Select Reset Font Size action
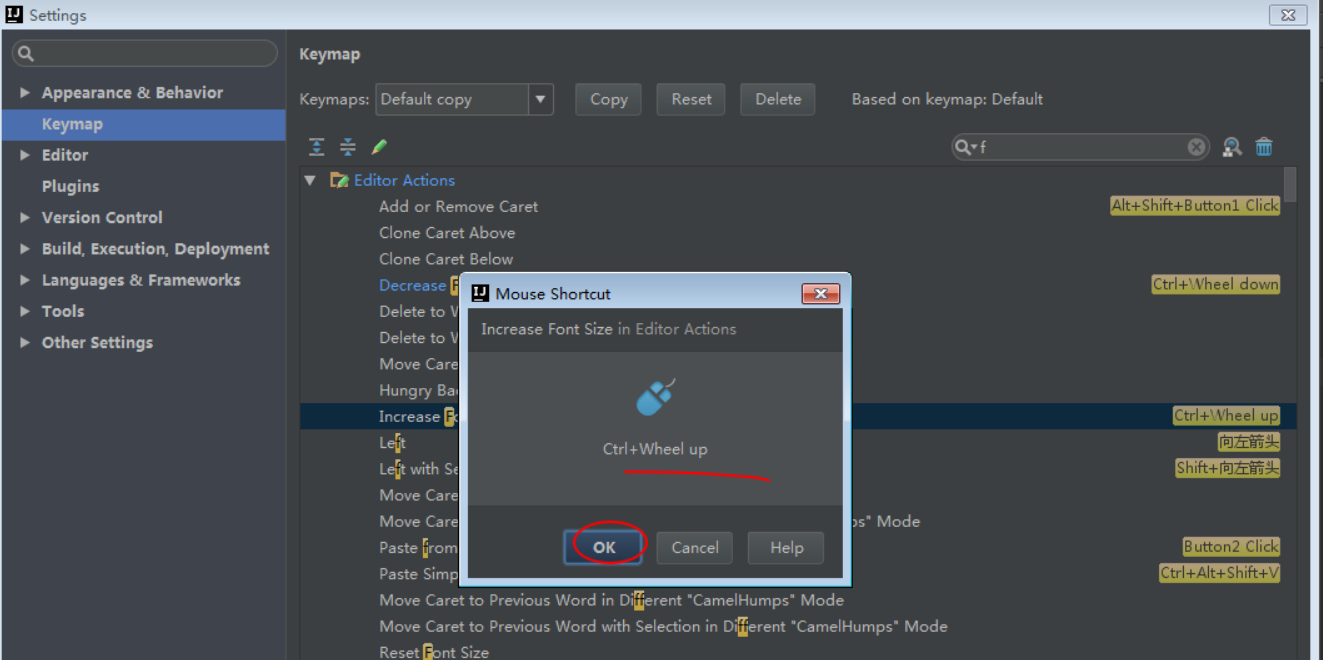 434,652
